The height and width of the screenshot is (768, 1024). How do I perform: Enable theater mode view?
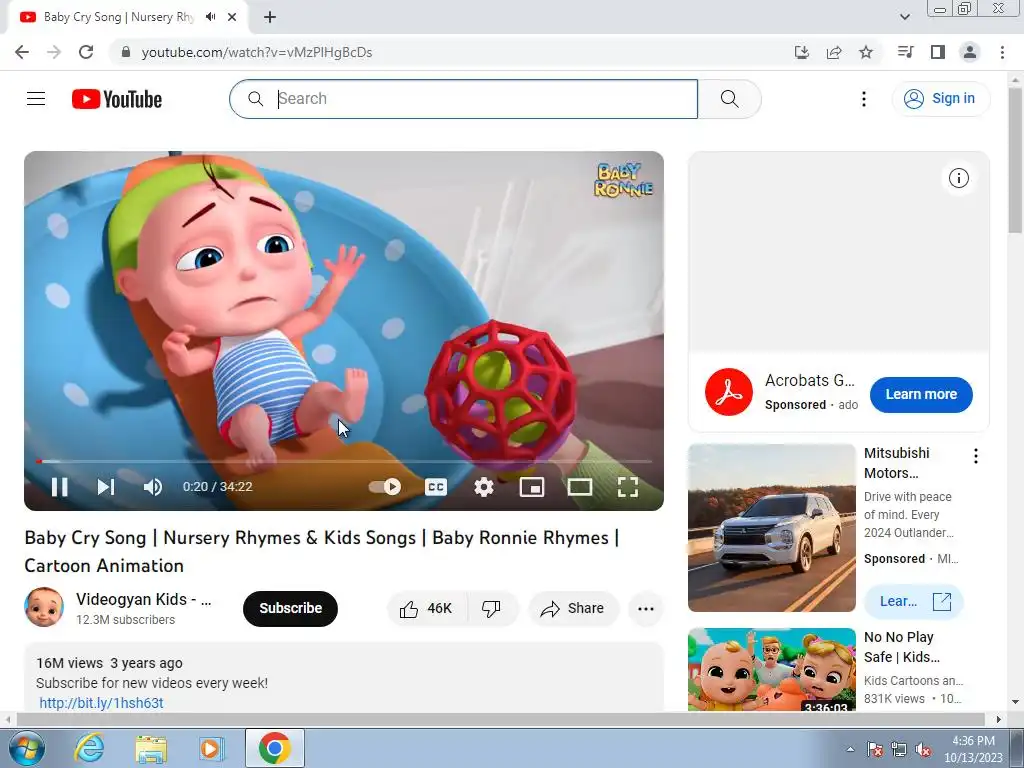tap(580, 487)
